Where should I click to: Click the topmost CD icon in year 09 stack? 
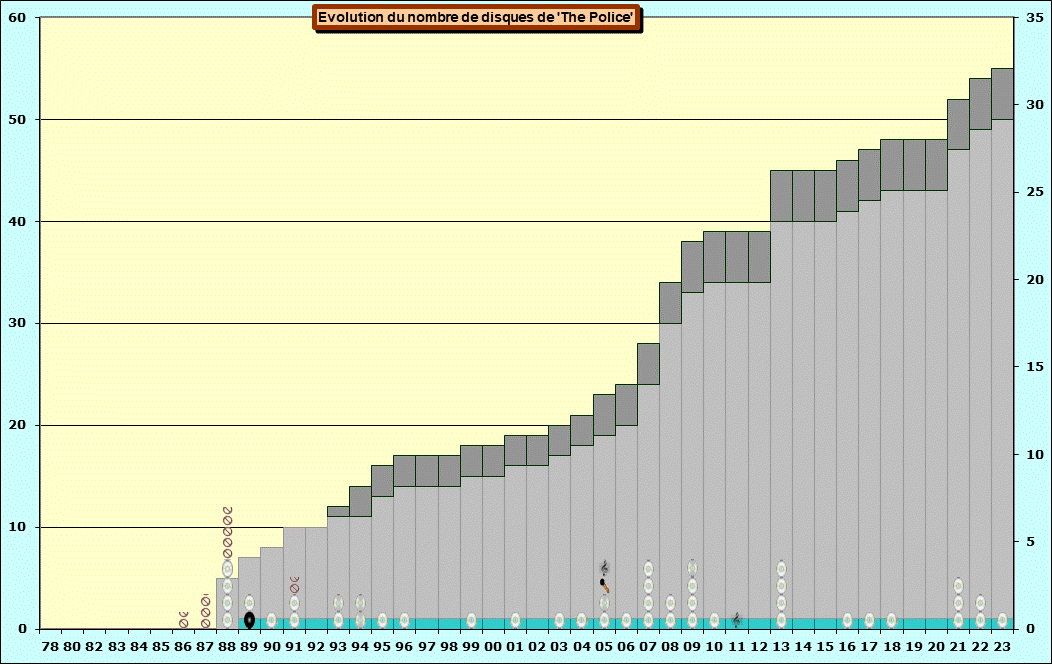click(692, 568)
